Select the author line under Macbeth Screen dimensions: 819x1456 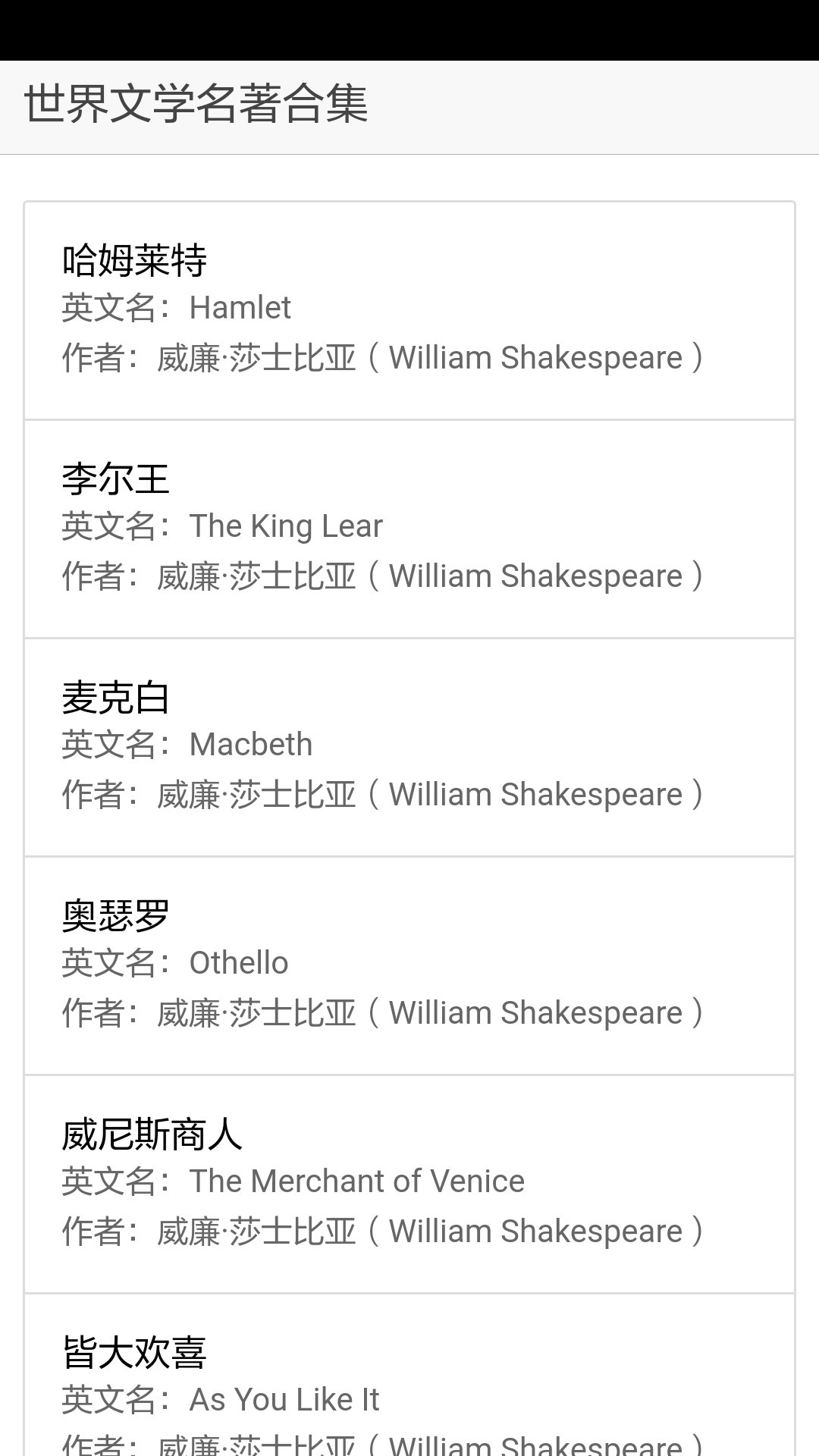pos(383,795)
